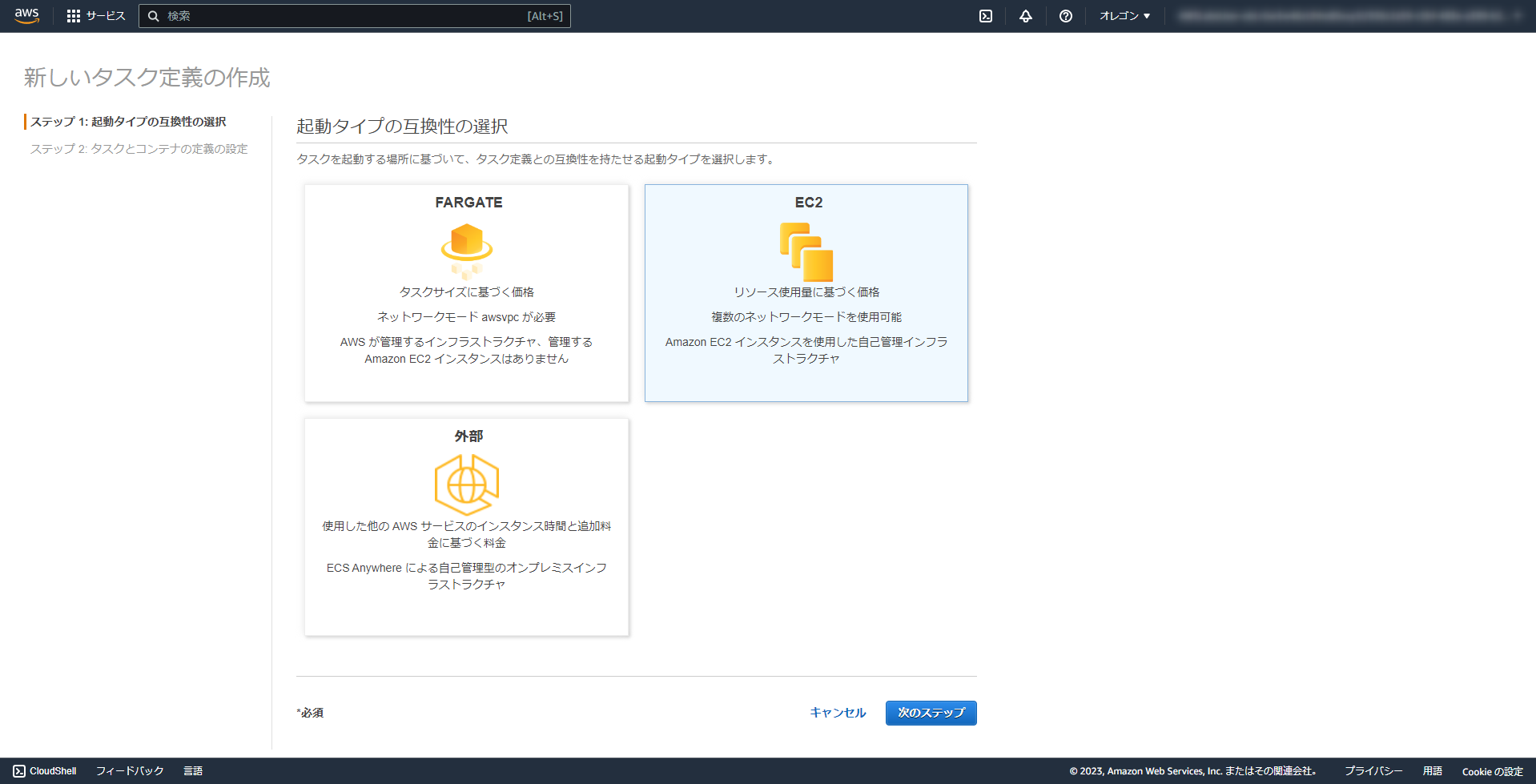Select the FARGATE launch type icon
Screen dimensions: 1536x784
pyautogui.click(x=466, y=249)
